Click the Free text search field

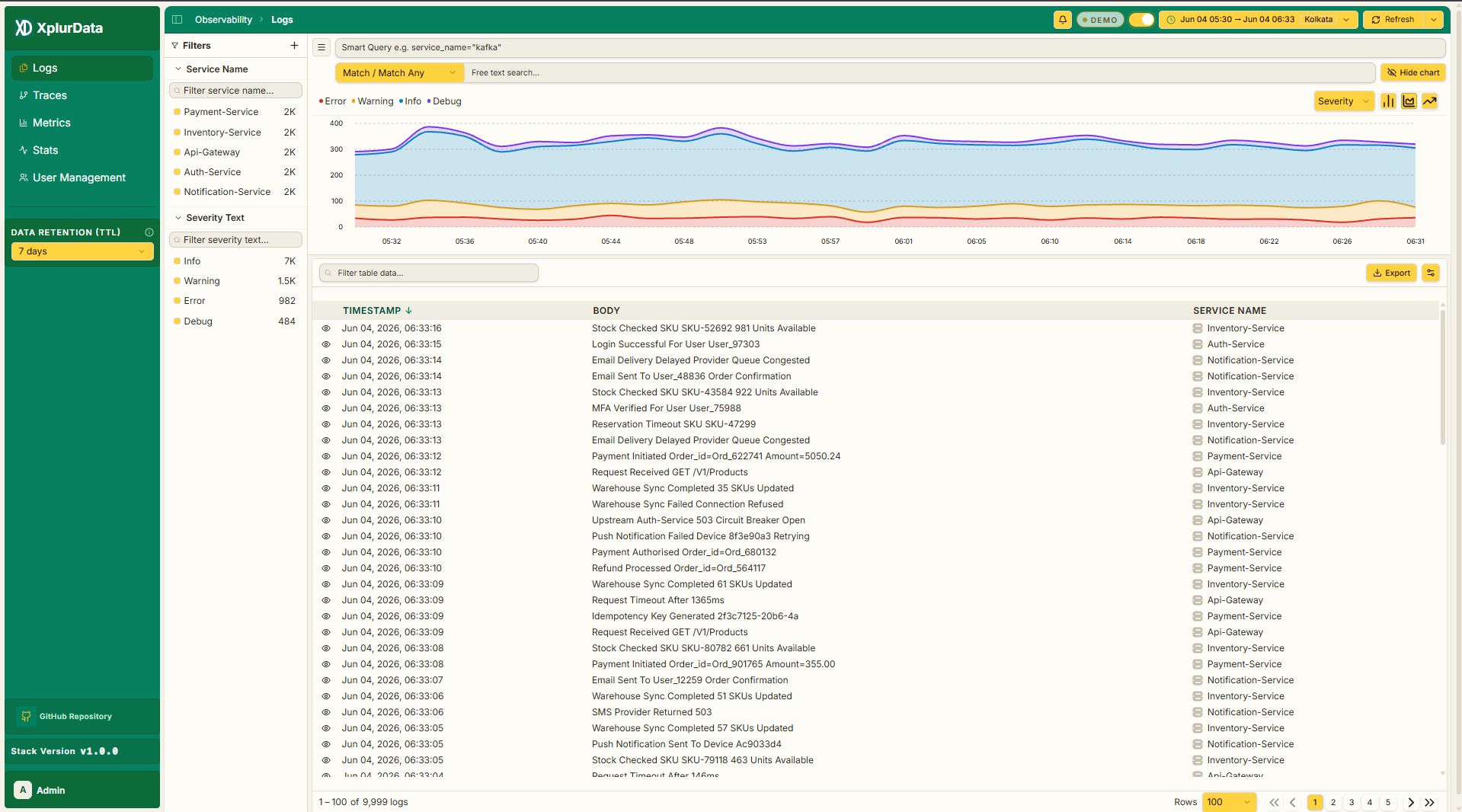coord(920,73)
